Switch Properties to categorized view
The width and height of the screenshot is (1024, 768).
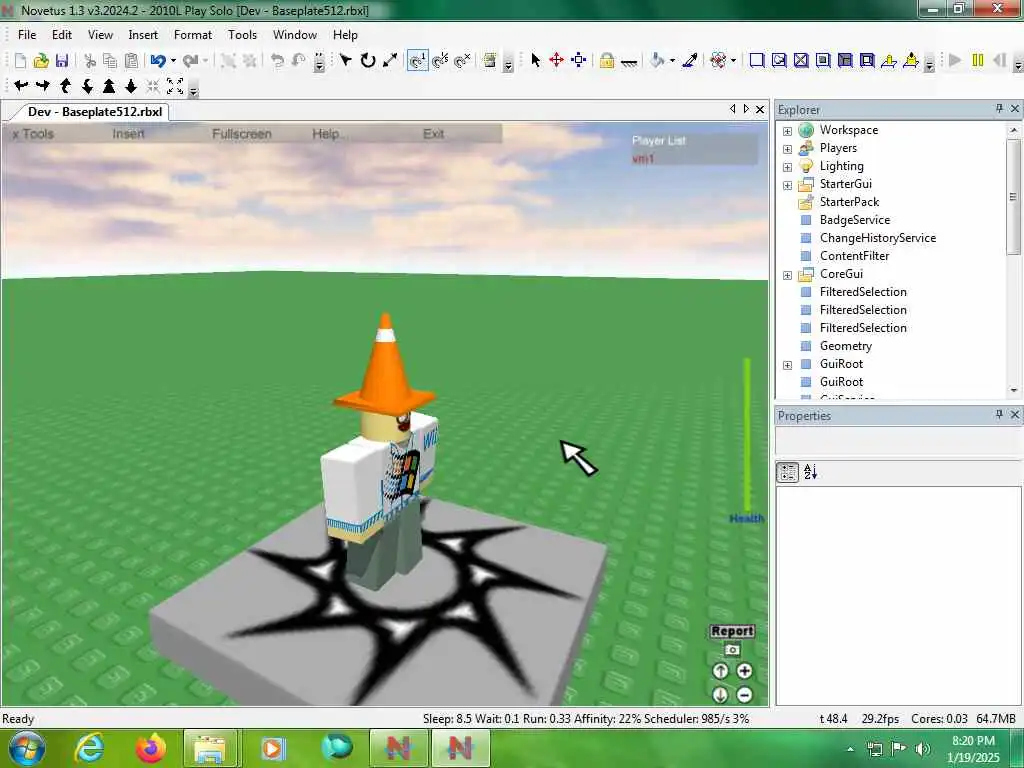(788, 472)
